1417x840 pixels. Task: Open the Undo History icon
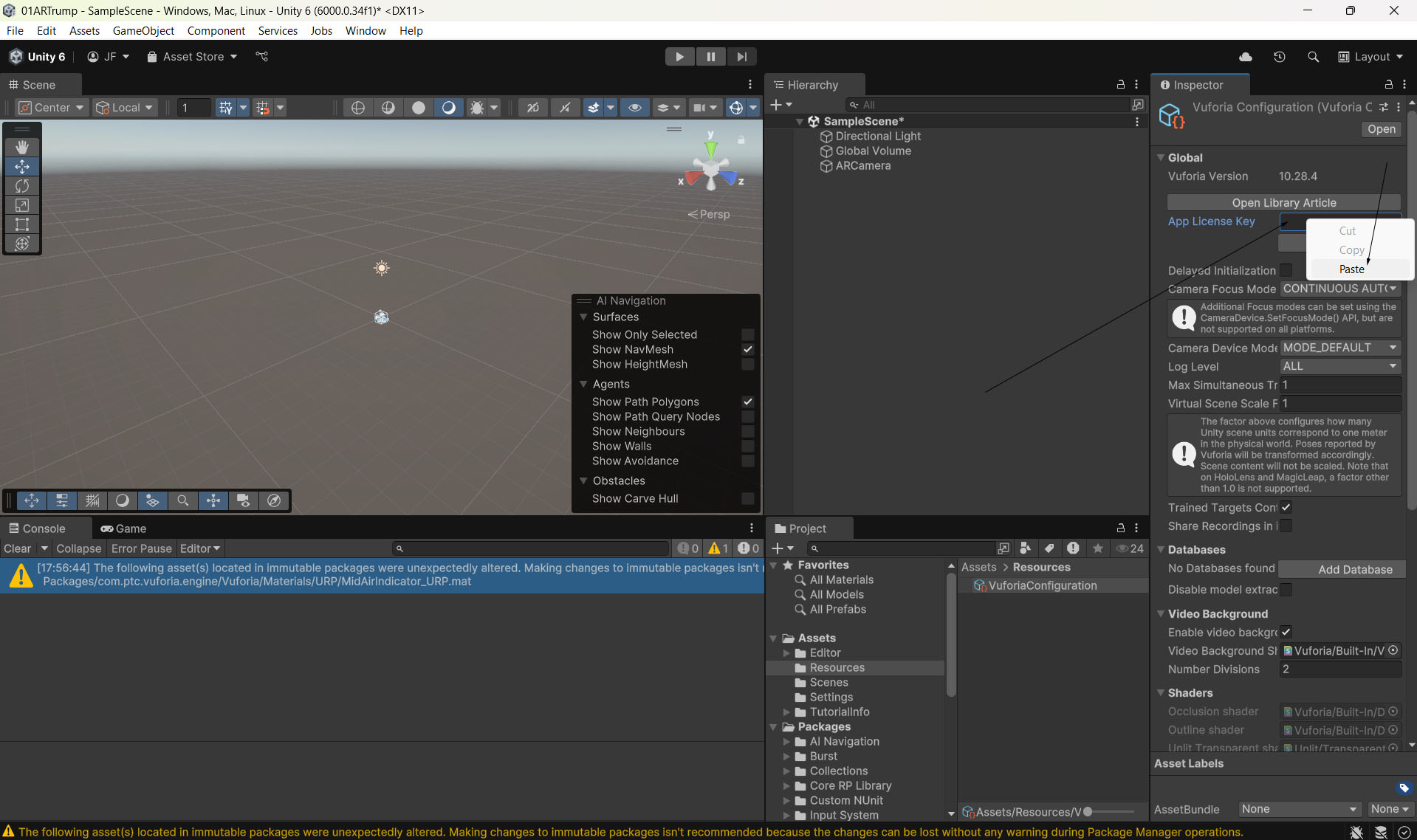coord(1280,57)
